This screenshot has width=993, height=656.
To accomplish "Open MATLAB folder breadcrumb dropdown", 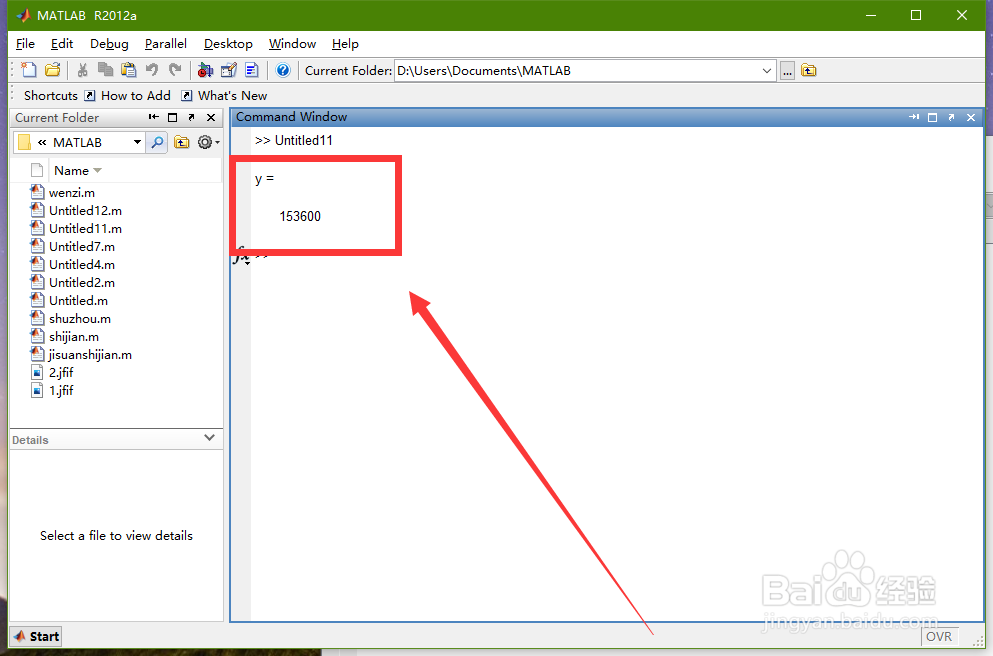I will 137,142.
